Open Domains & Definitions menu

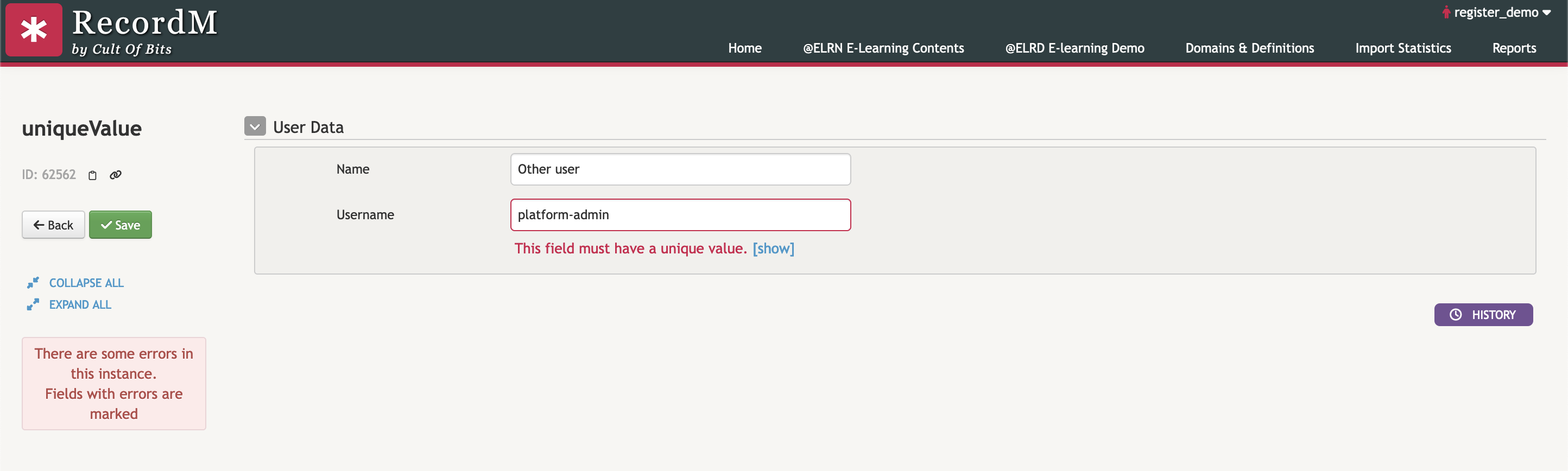click(1249, 48)
